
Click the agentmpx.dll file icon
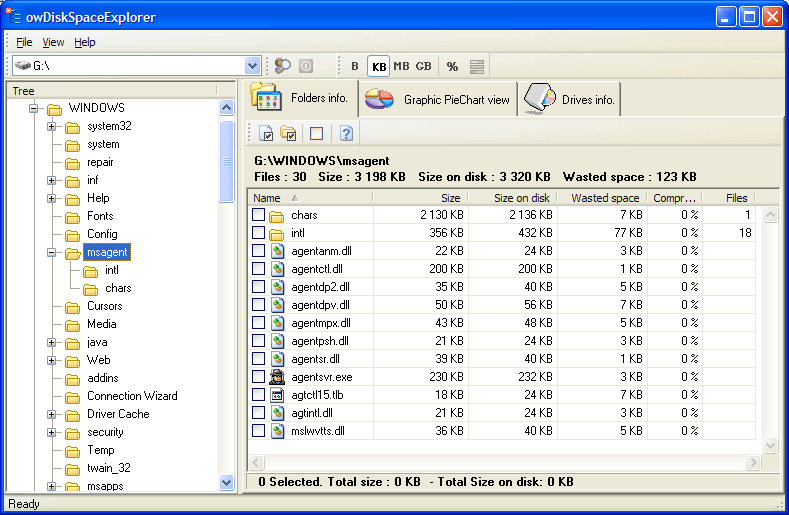coord(277,323)
